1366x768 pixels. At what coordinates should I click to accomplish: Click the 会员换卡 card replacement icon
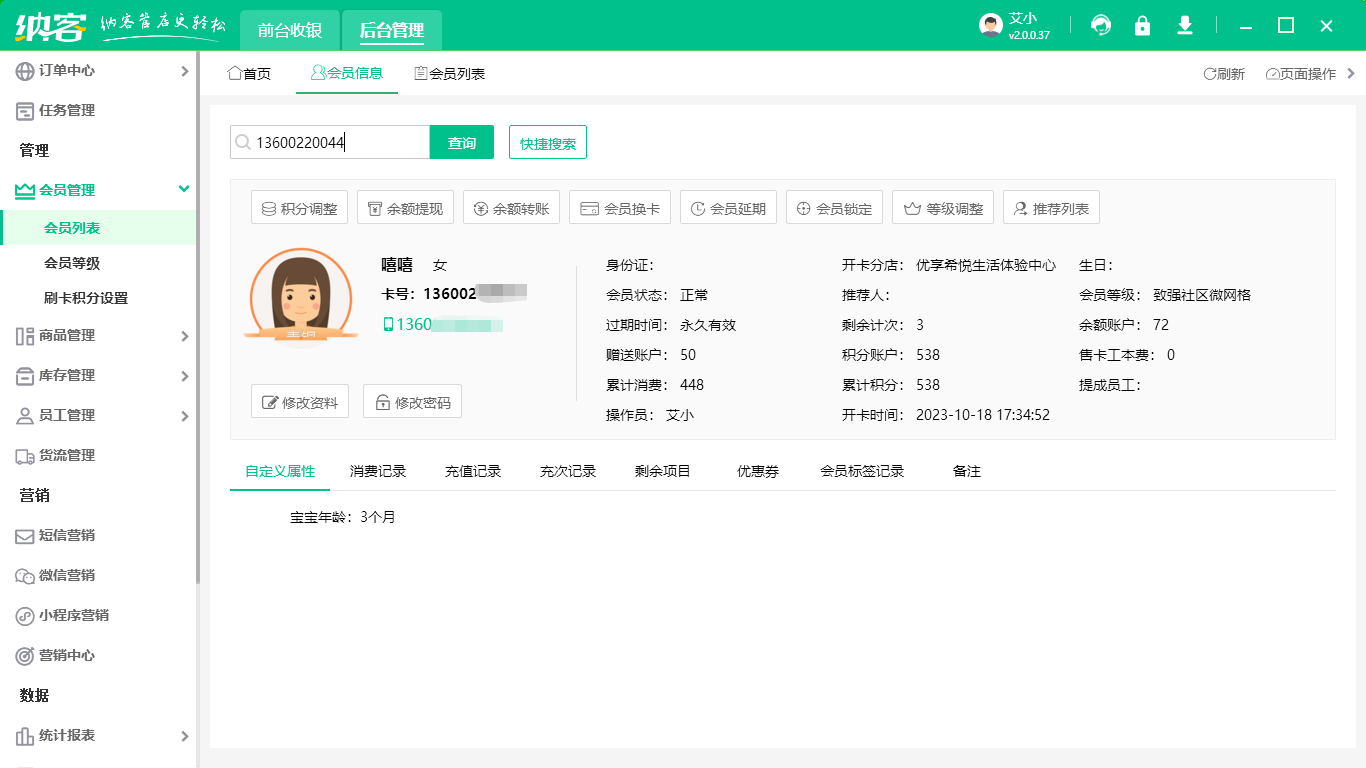(x=619, y=207)
